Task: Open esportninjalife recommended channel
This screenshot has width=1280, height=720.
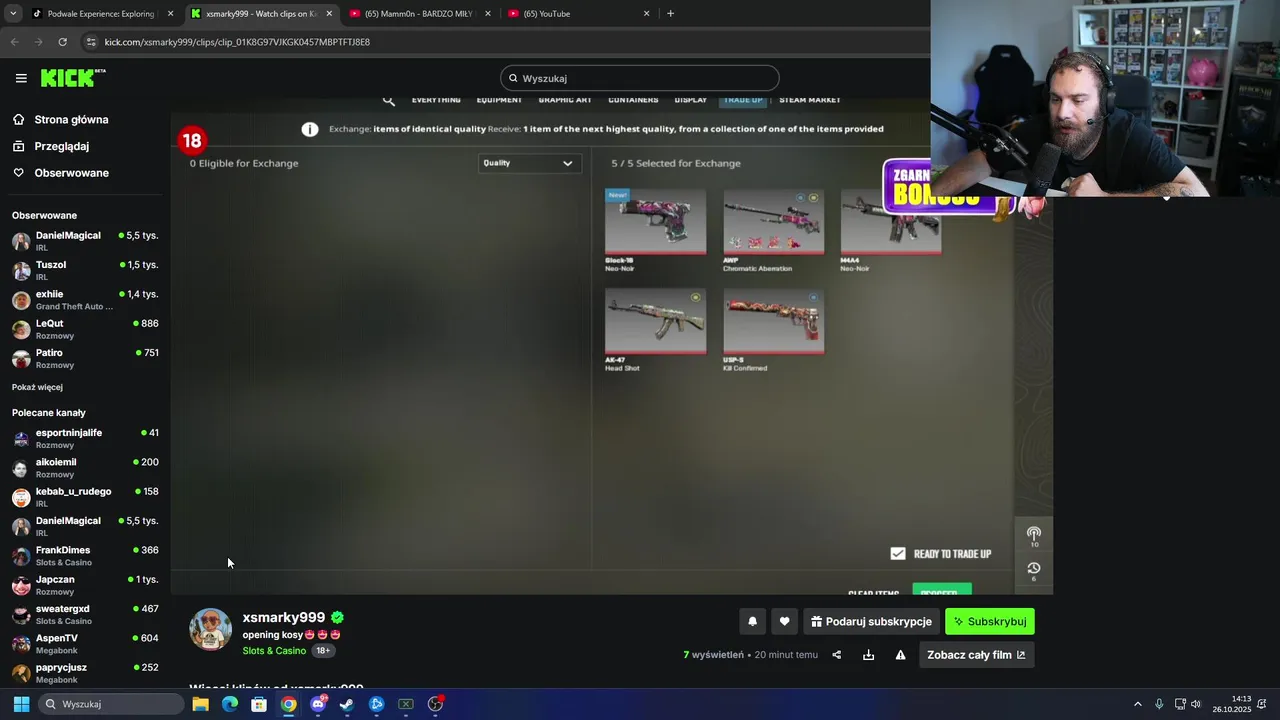Action: click(85, 438)
